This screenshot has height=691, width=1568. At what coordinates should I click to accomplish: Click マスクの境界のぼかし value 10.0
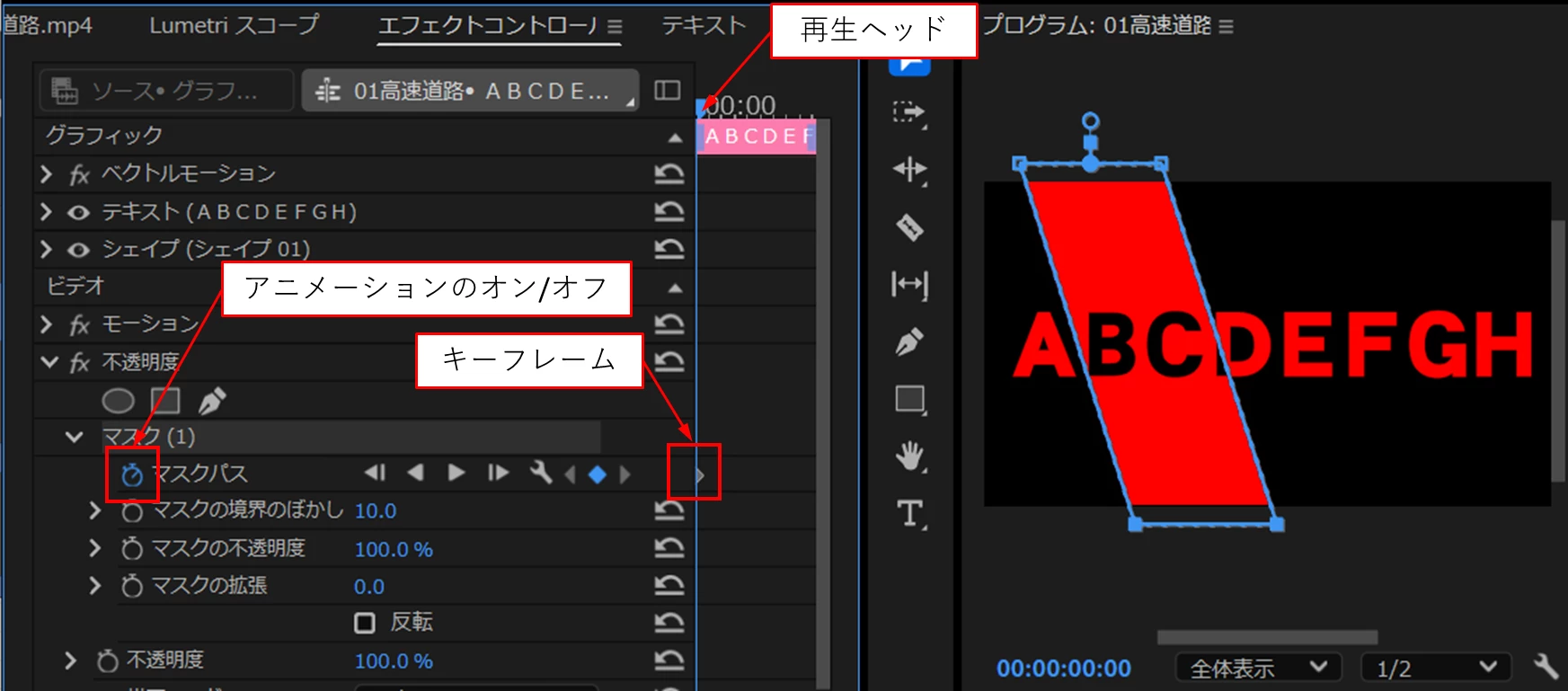point(376,510)
